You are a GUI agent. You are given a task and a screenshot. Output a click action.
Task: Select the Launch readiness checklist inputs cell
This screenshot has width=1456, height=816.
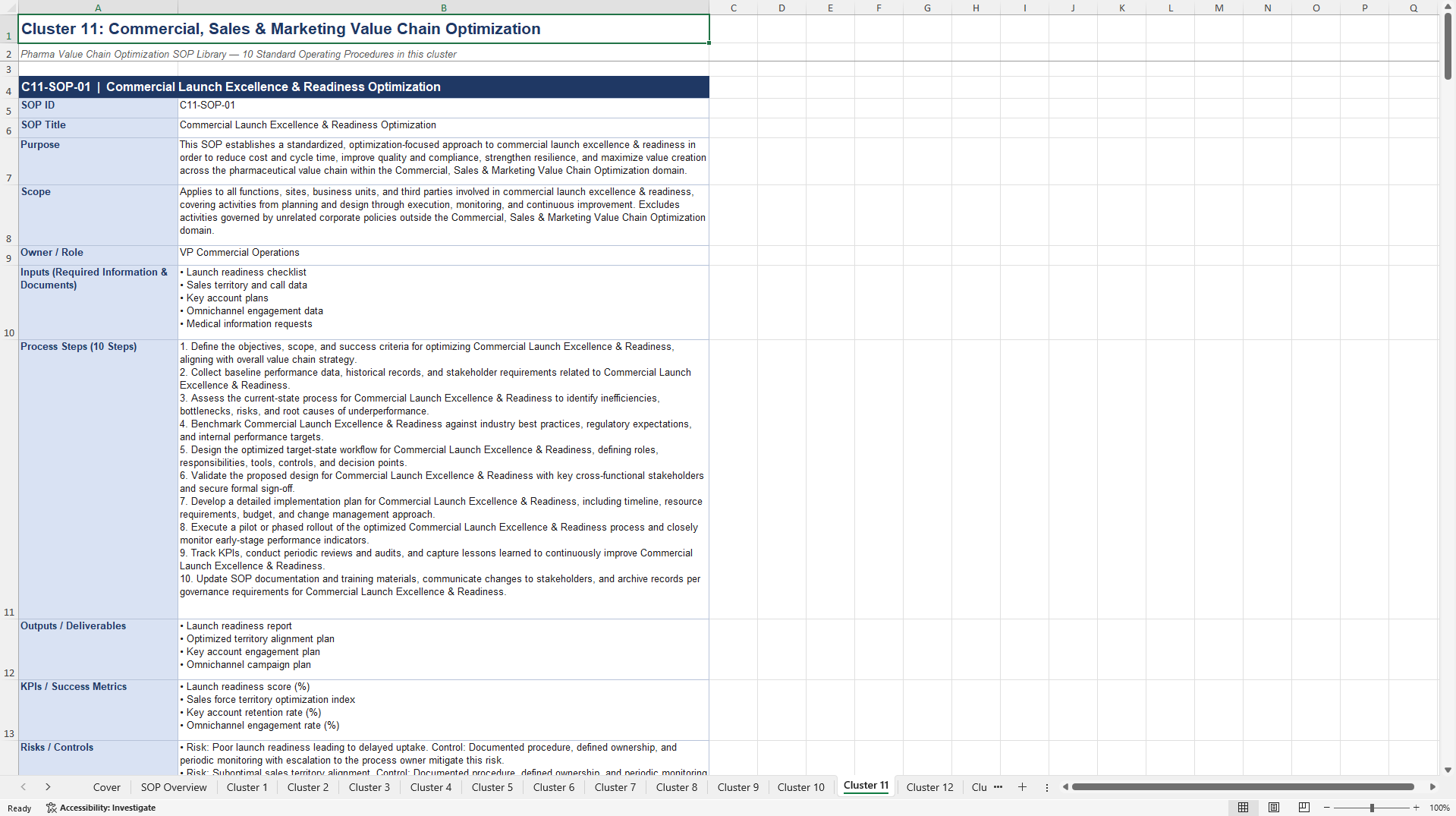tap(444, 302)
